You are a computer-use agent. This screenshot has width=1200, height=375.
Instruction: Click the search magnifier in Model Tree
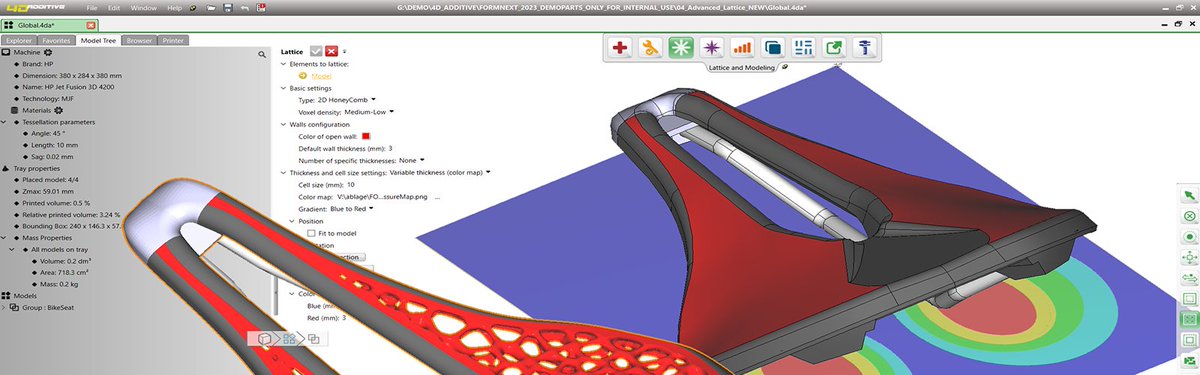[262, 54]
